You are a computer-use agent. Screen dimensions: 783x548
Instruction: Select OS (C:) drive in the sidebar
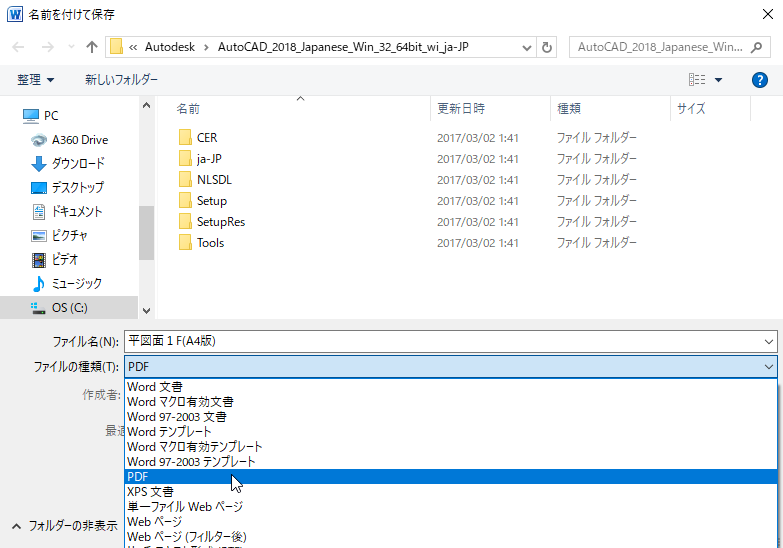tap(69, 308)
